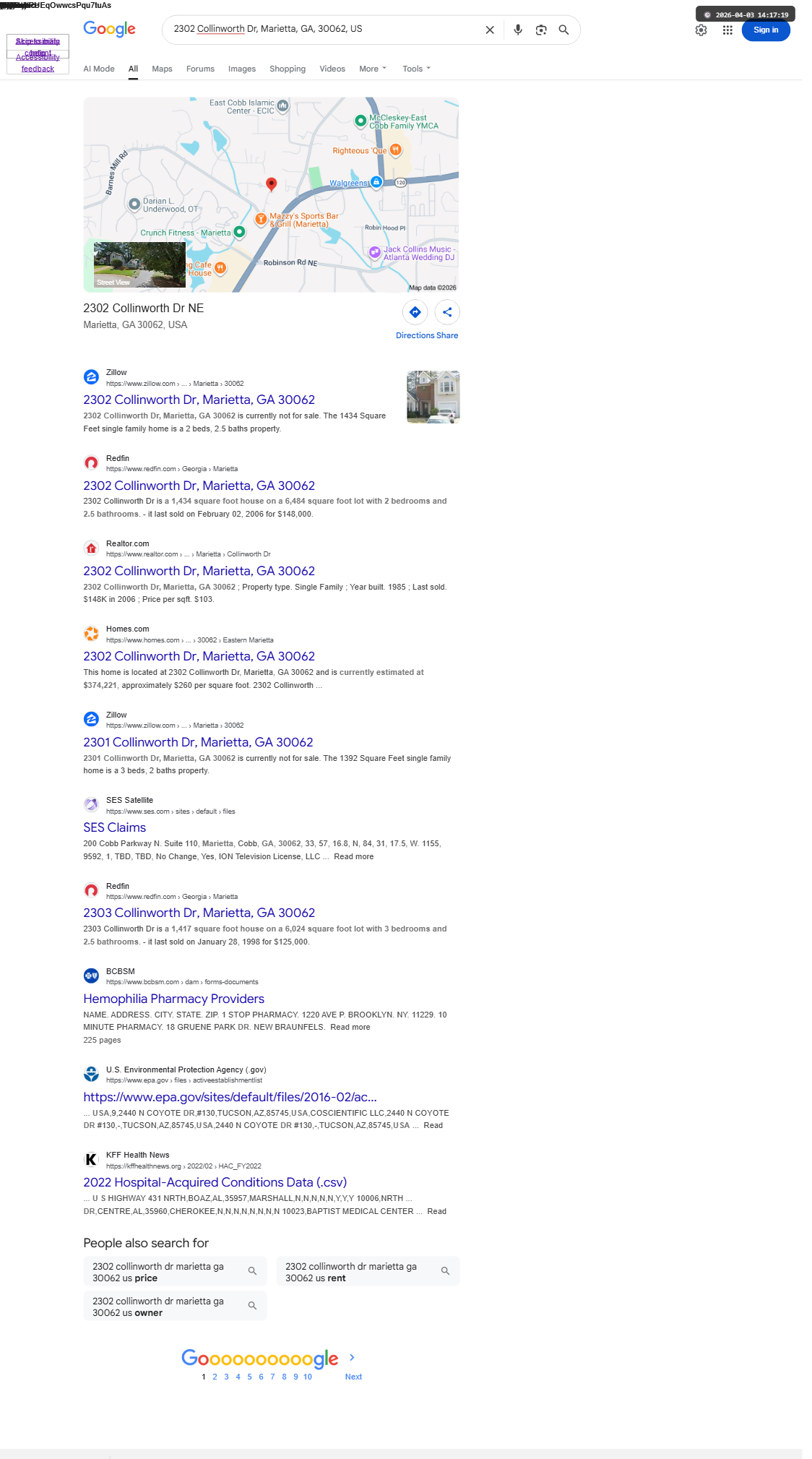Open Street View thumbnail on map
812x1459 pixels.
click(x=139, y=265)
